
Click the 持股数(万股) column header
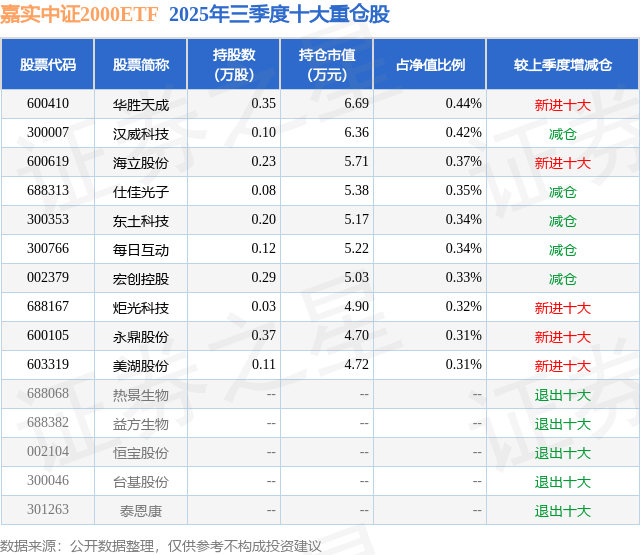[x=234, y=65]
